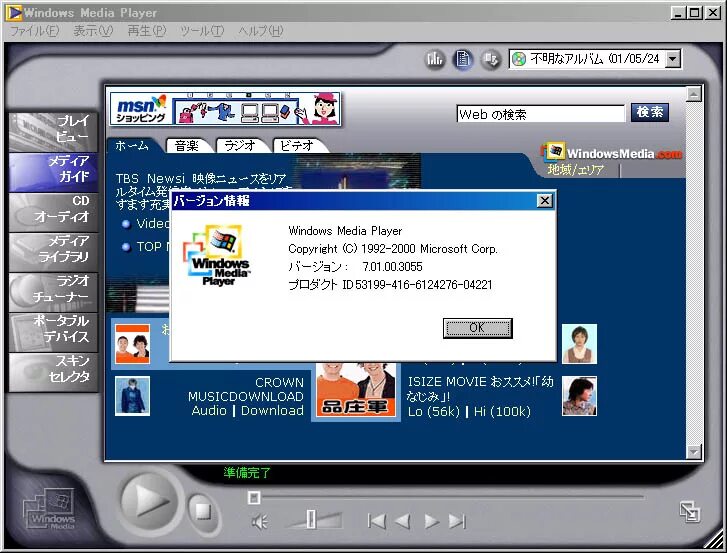Click the WindowsMedia.com logo link
The image size is (727, 553).
click(612, 153)
